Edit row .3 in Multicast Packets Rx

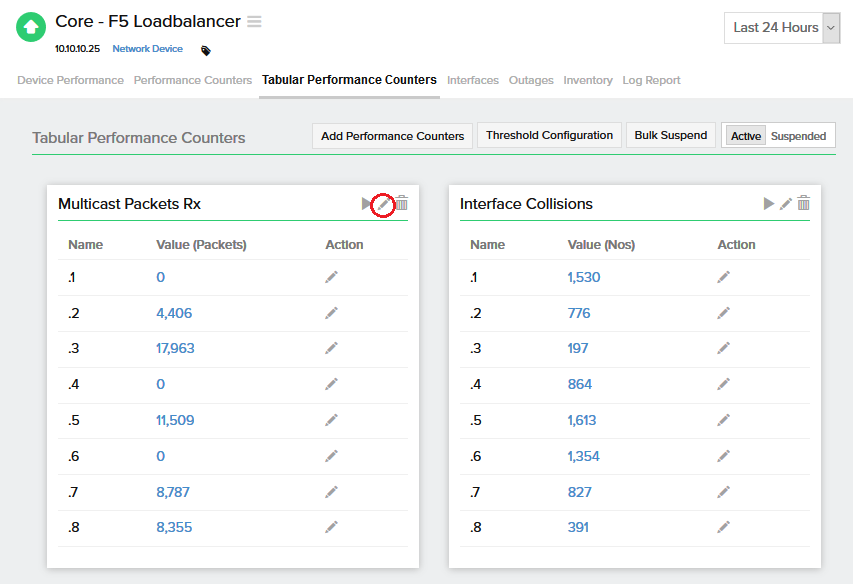(331, 349)
